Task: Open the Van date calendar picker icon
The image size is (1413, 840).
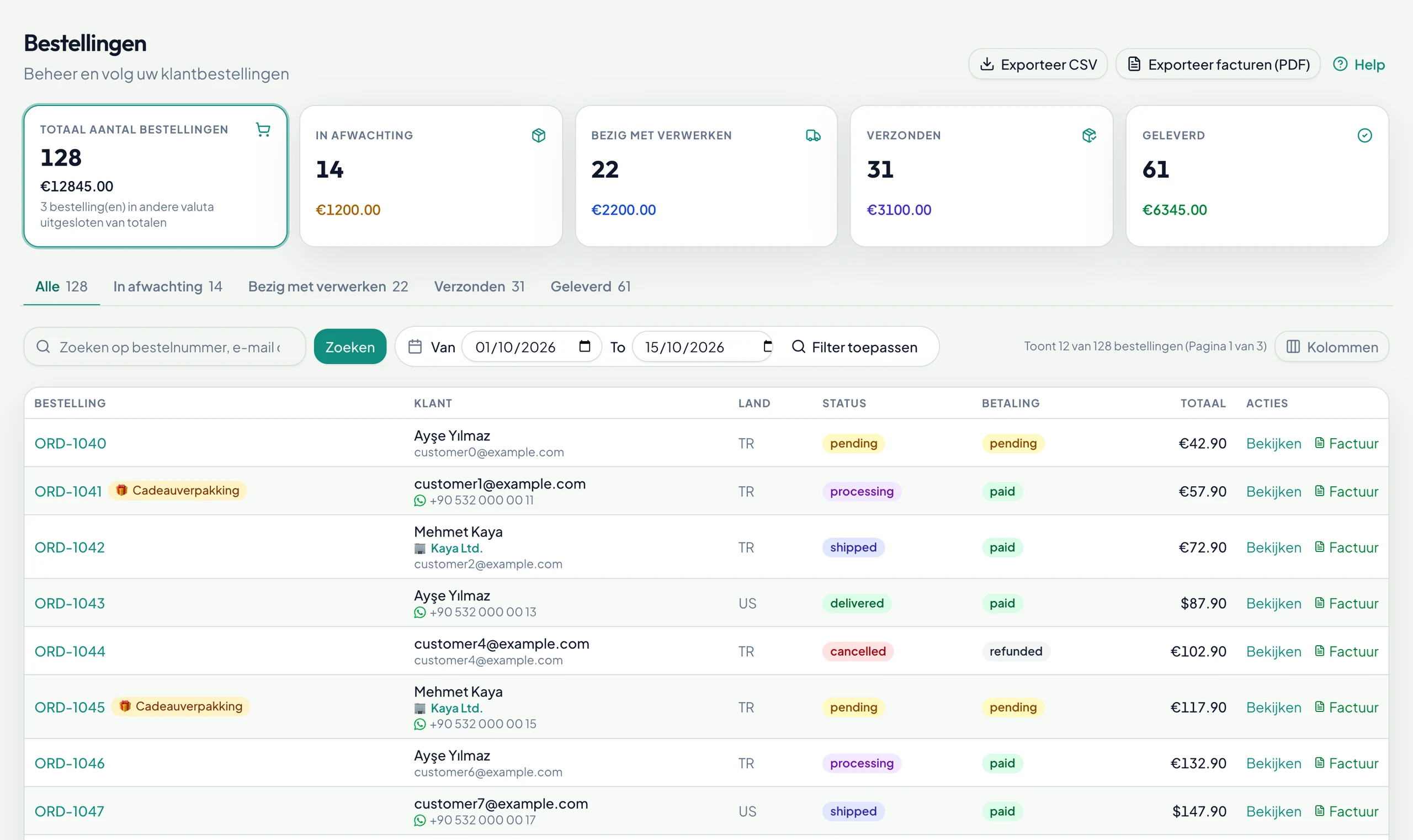Action: coord(585,346)
